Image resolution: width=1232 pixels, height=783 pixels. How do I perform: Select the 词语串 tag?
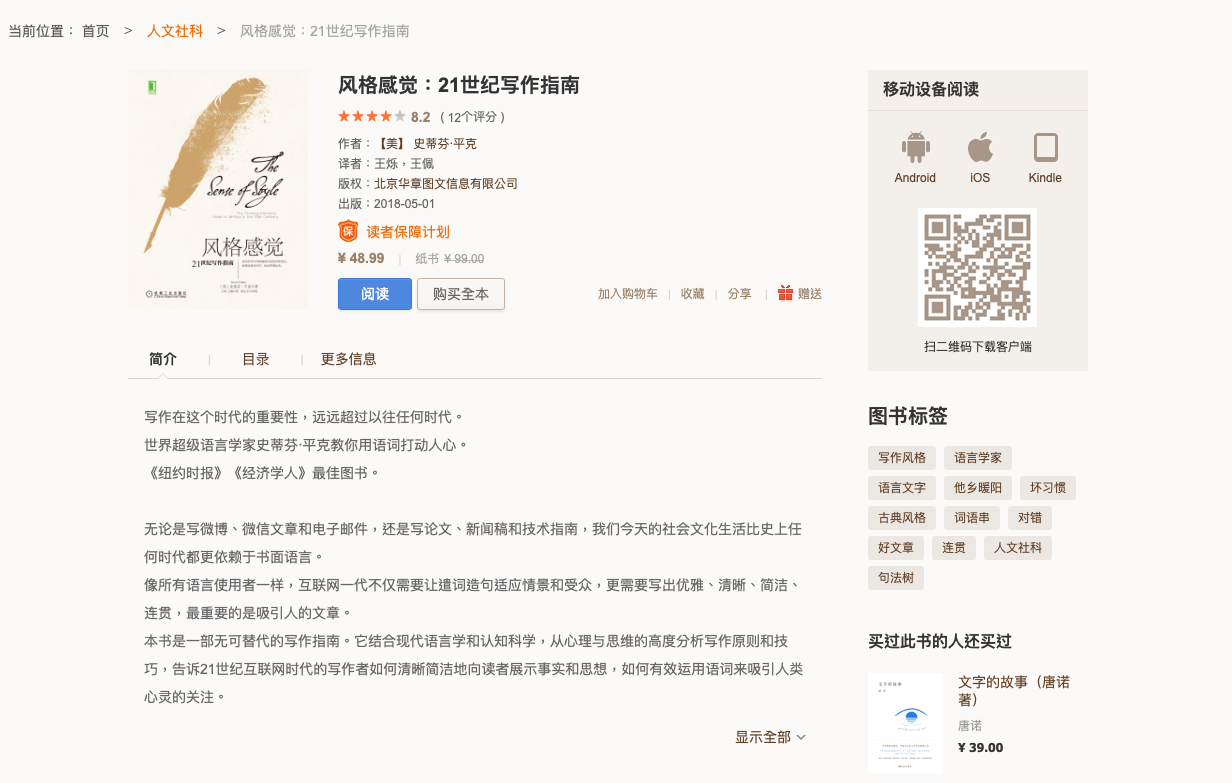click(972, 518)
